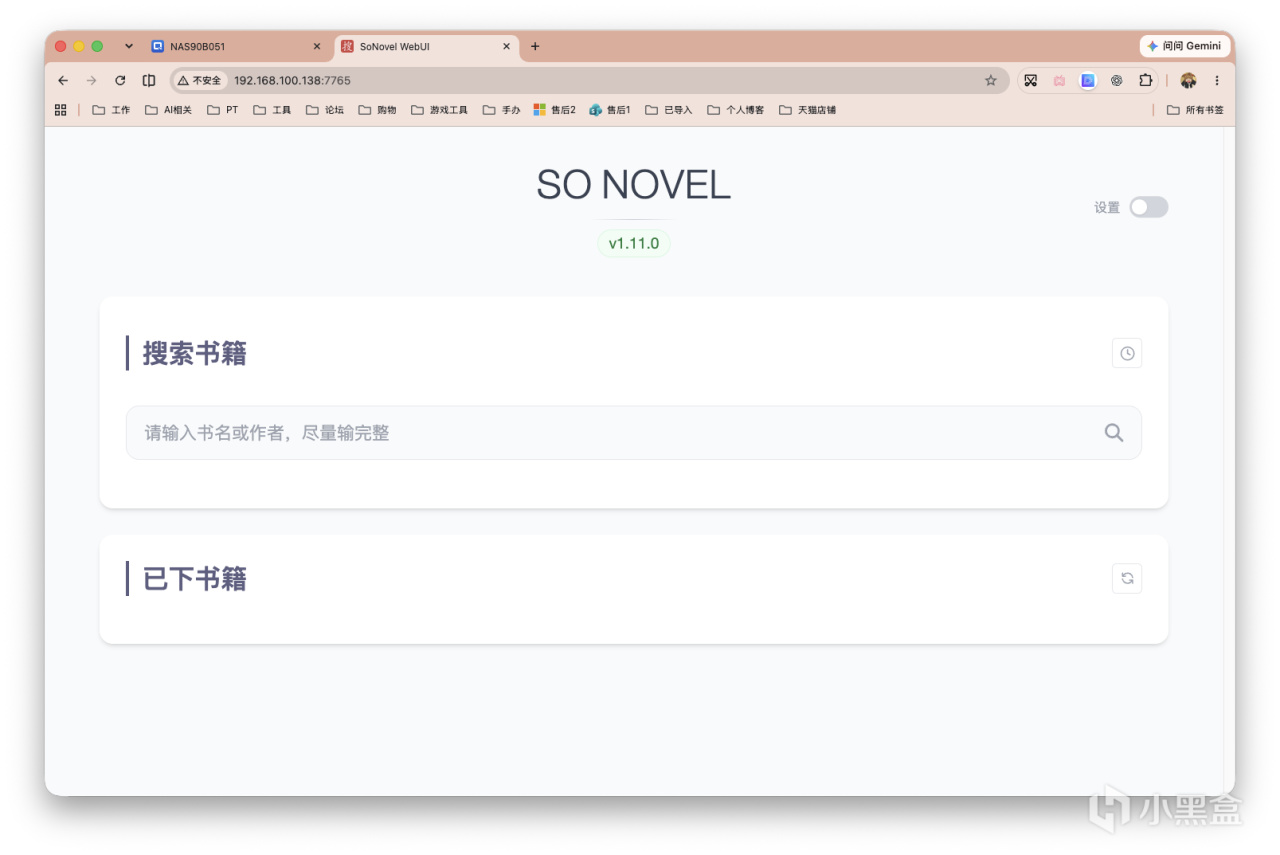
Task: Open the pink extension icon
Action: pos(1059,80)
